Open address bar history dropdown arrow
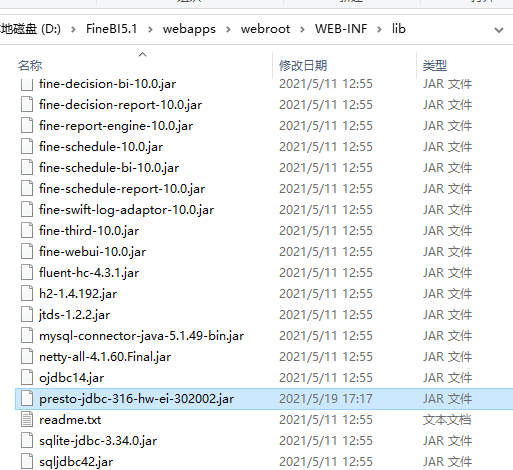 [499, 30]
